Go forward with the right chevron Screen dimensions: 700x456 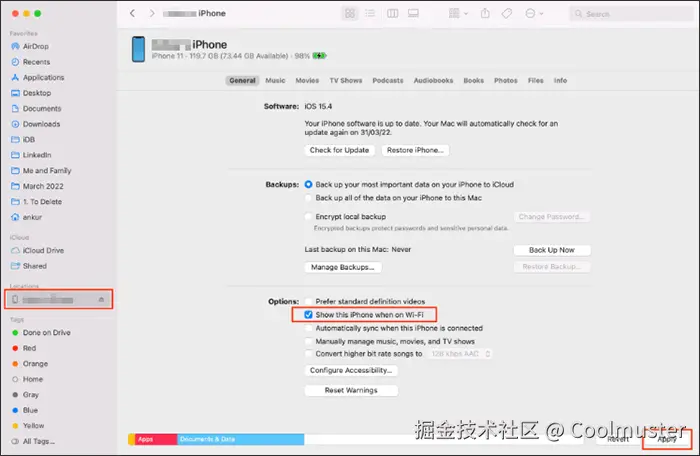tap(152, 13)
